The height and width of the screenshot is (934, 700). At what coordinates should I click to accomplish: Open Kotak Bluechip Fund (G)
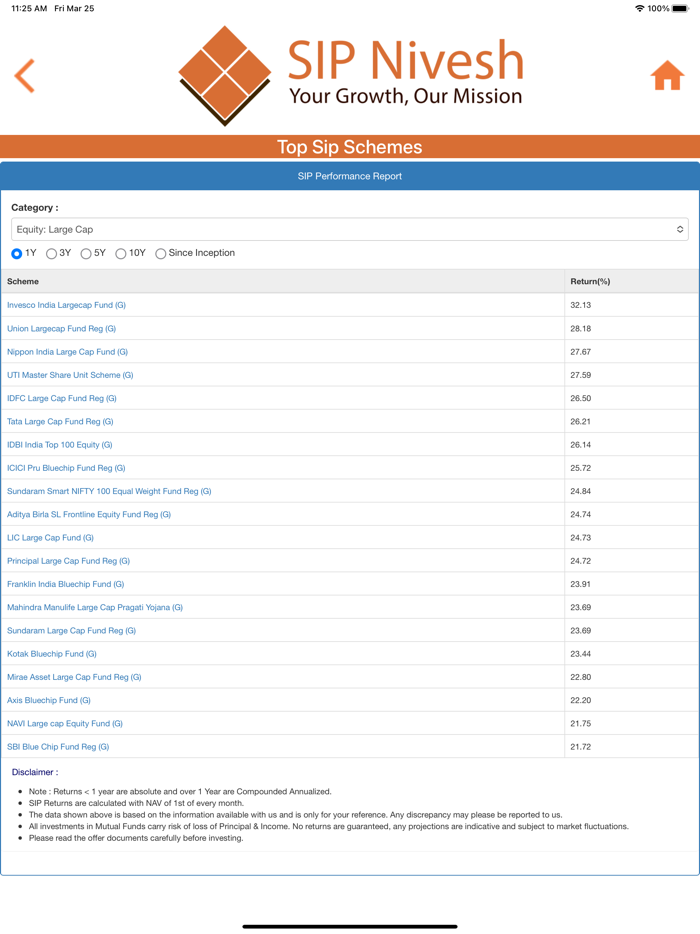(52, 653)
